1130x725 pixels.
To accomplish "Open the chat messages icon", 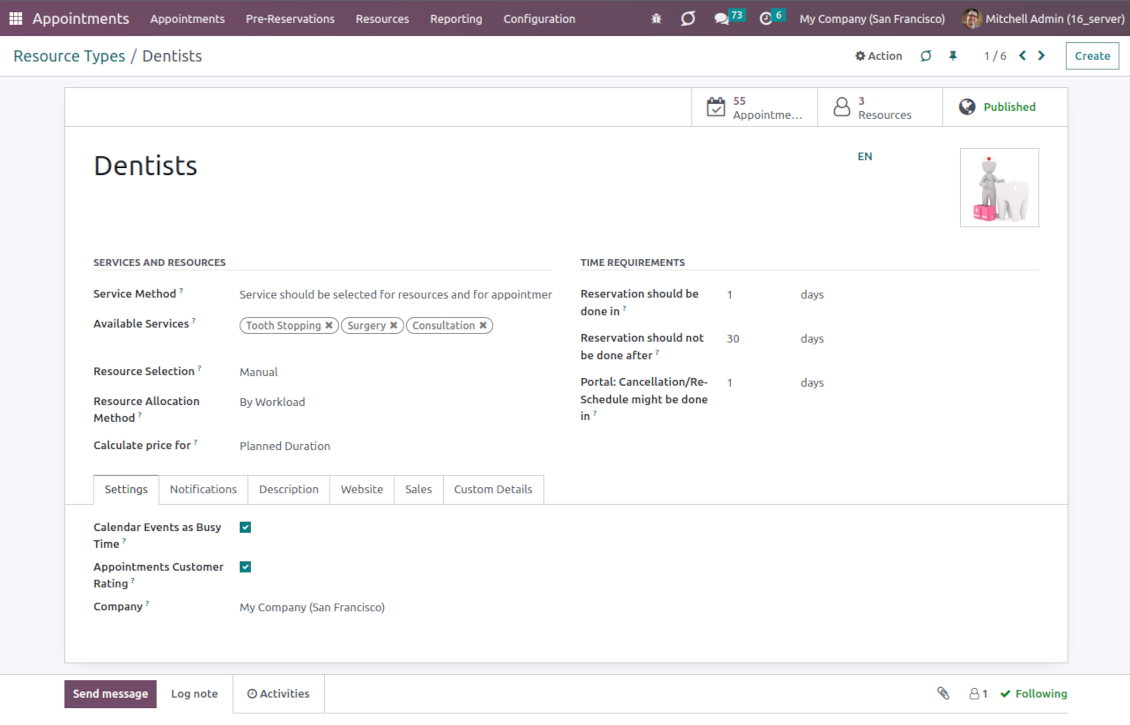I will [722, 19].
